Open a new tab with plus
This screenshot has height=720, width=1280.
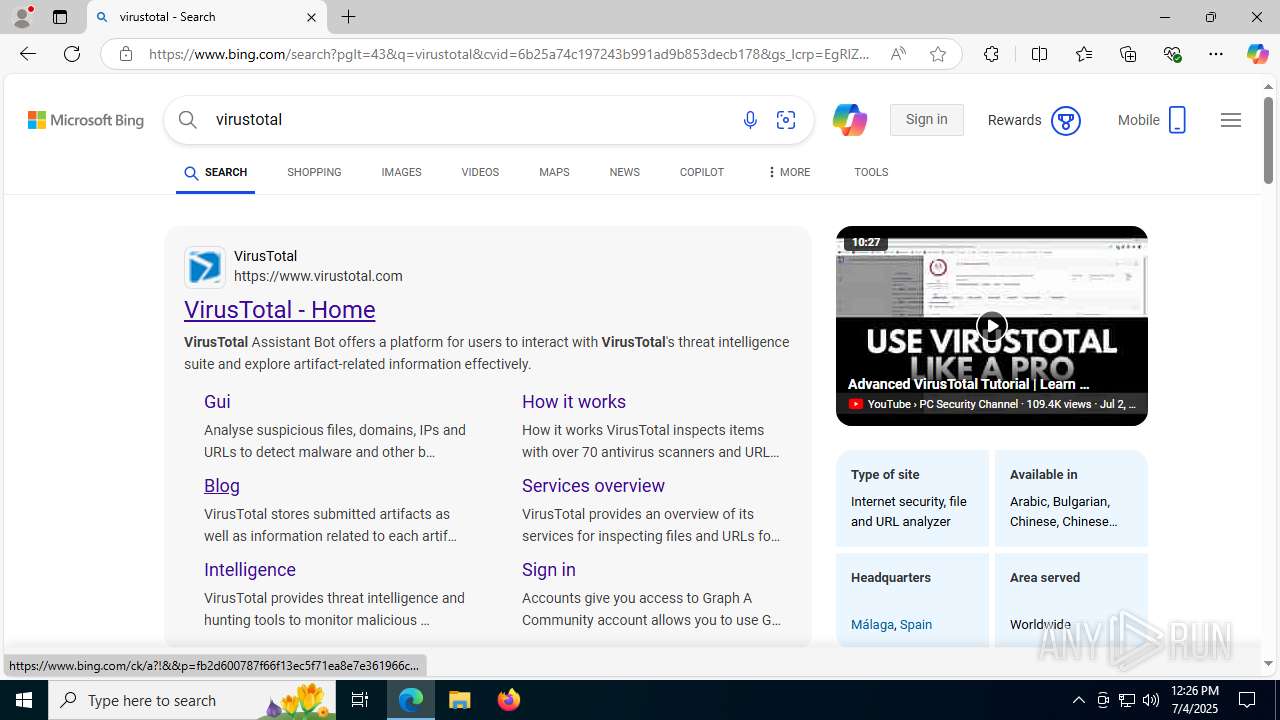click(349, 17)
